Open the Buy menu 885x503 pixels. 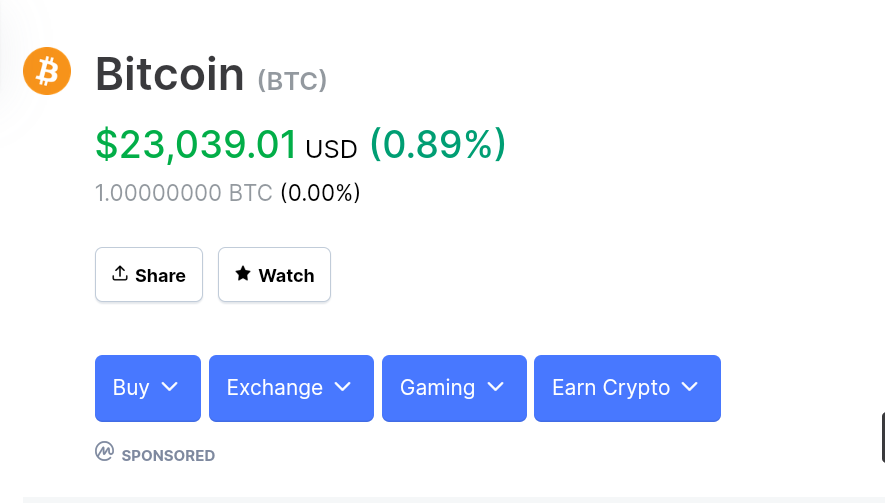click(148, 388)
